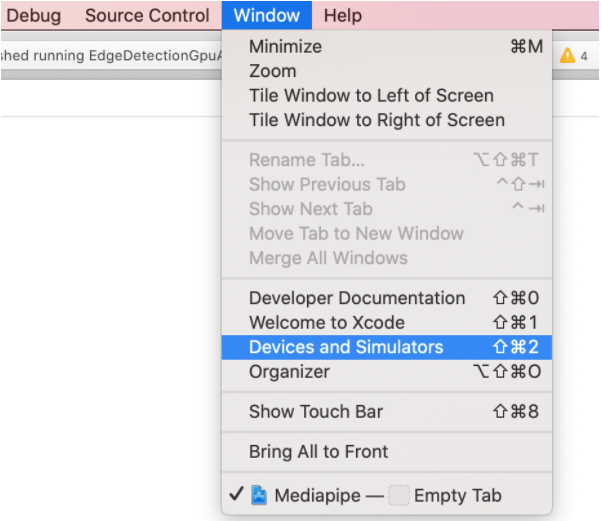The height and width of the screenshot is (521, 601).
Task: Select Welcome to Xcode
Action: tap(327, 322)
